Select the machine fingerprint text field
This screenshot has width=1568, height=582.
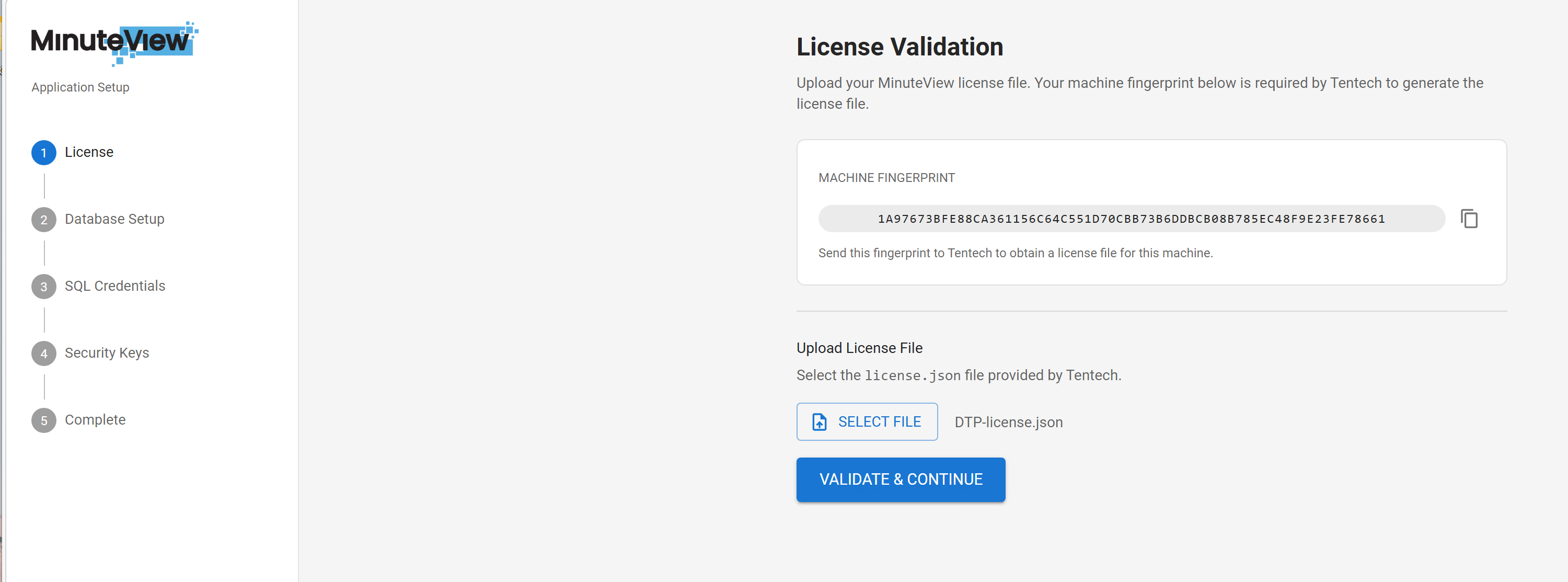pyautogui.click(x=1131, y=219)
